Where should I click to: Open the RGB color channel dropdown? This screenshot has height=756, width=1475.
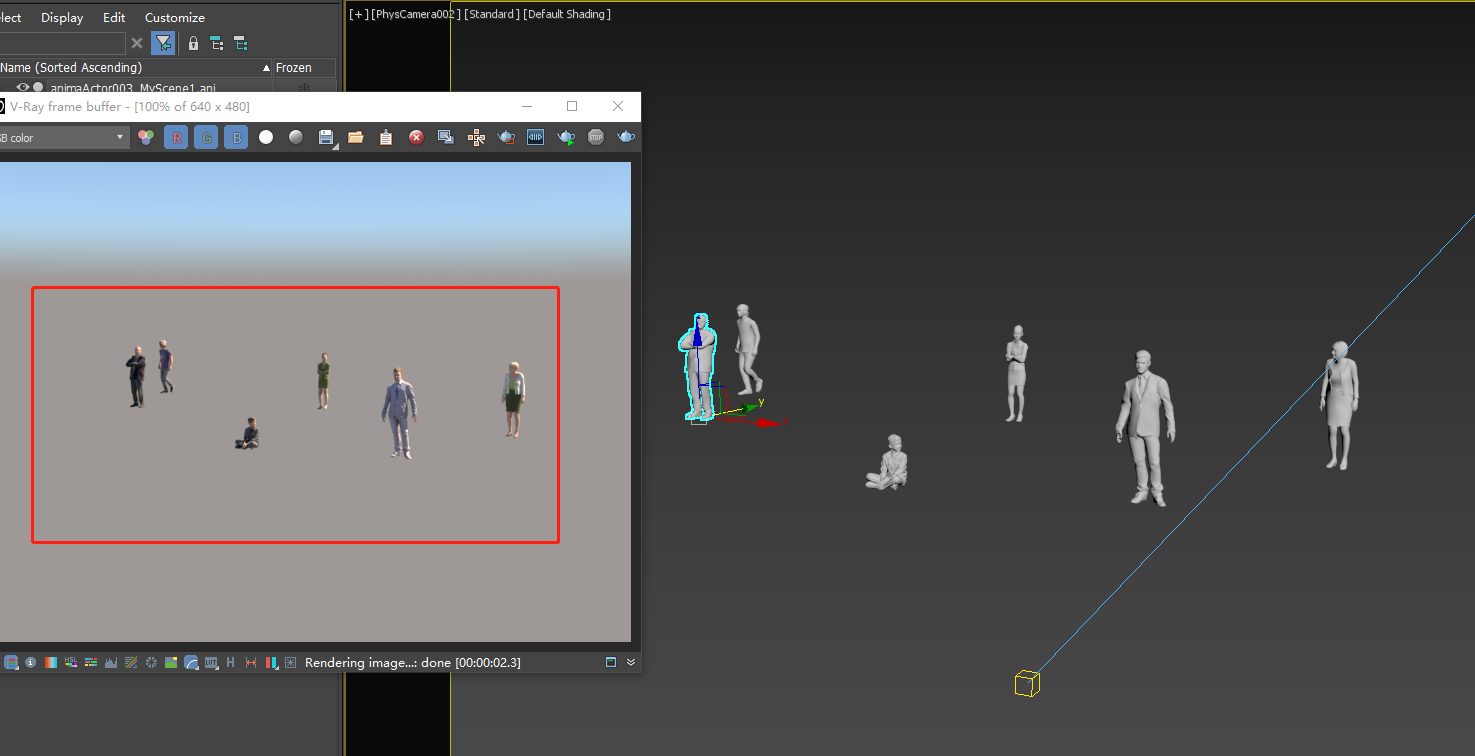pos(64,137)
